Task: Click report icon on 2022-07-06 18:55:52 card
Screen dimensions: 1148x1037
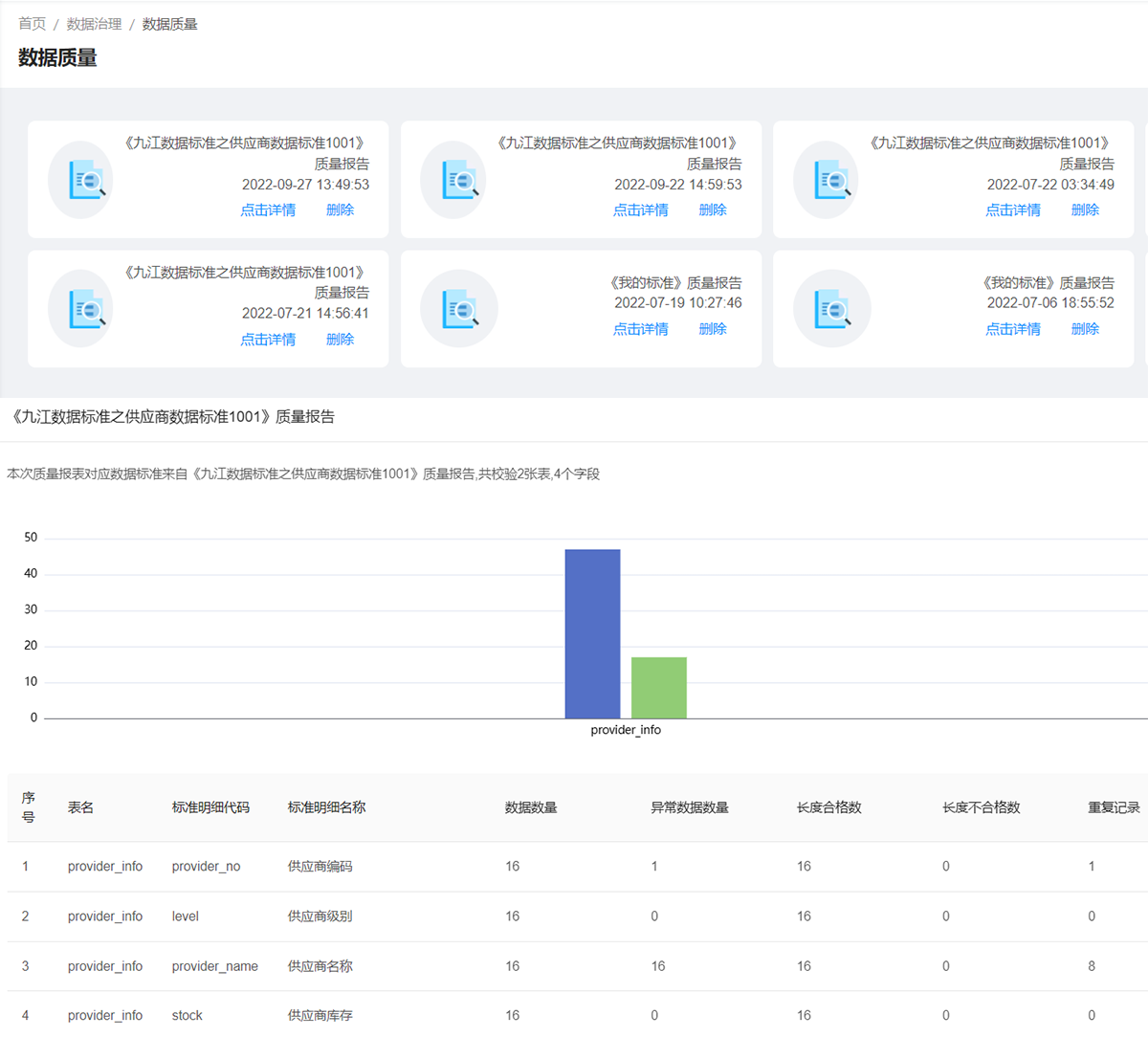Action: [x=832, y=309]
